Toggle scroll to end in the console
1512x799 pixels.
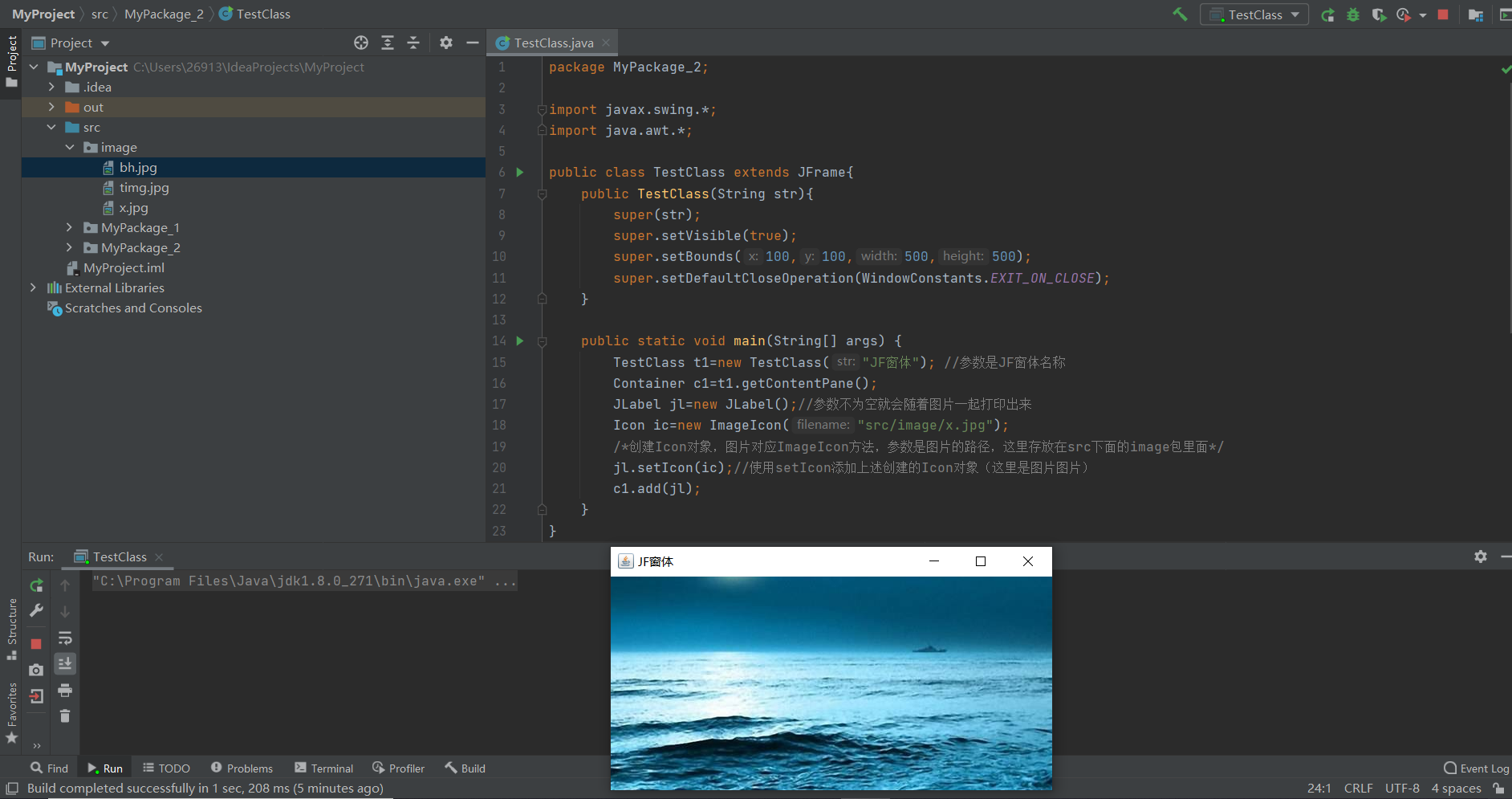point(65,663)
